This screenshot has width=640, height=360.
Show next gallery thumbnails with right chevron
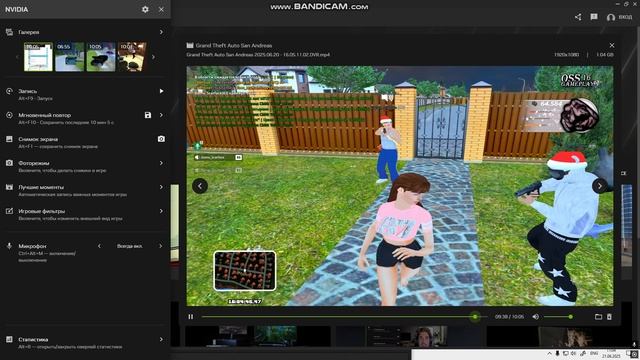[153, 57]
